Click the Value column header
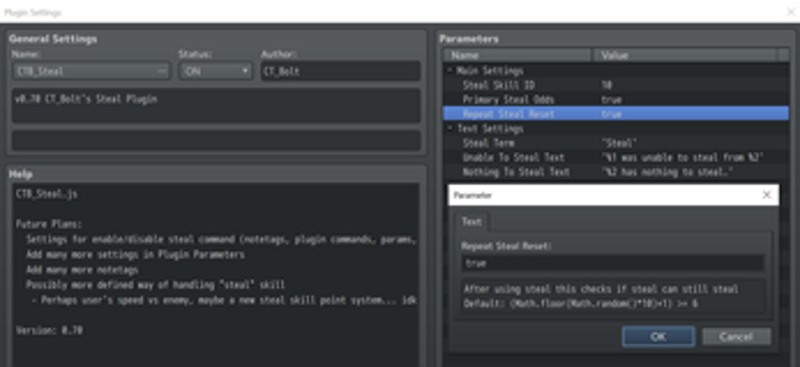The image size is (800, 367). [683, 55]
